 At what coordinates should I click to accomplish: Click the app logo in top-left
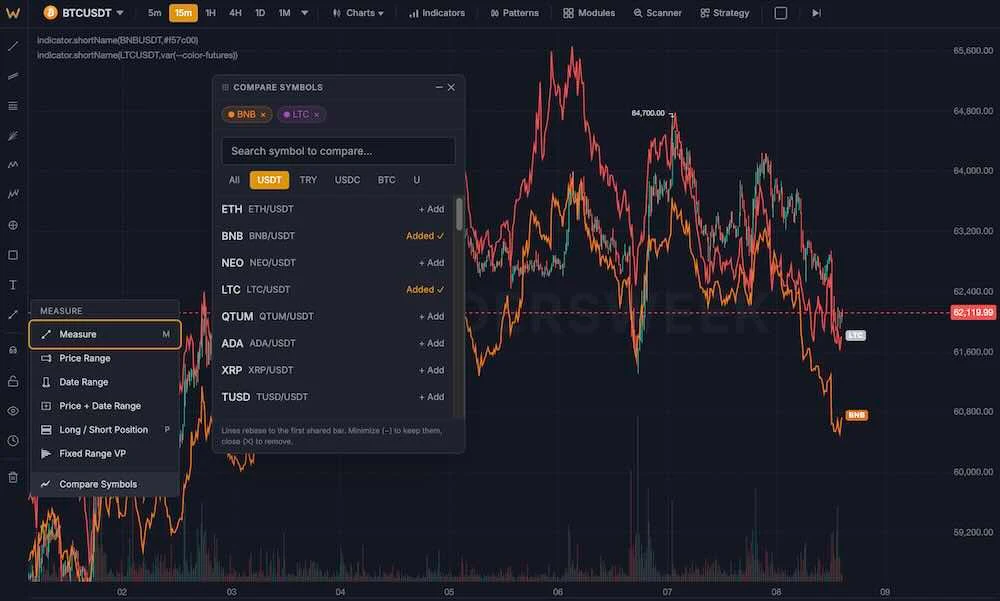pos(13,13)
